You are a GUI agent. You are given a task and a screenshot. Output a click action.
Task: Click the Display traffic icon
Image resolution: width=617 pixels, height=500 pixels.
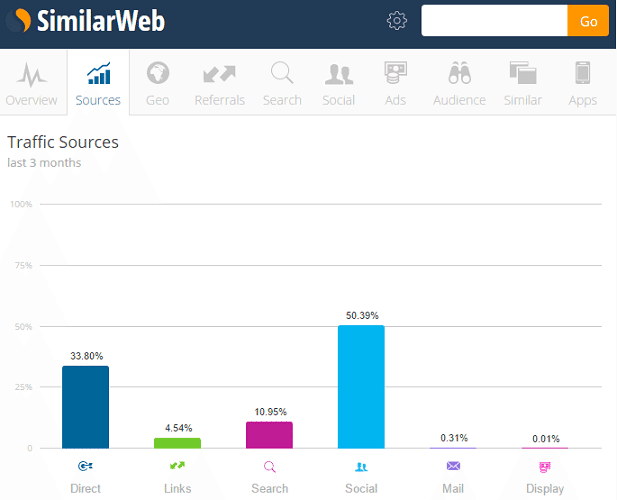click(545, 466)
